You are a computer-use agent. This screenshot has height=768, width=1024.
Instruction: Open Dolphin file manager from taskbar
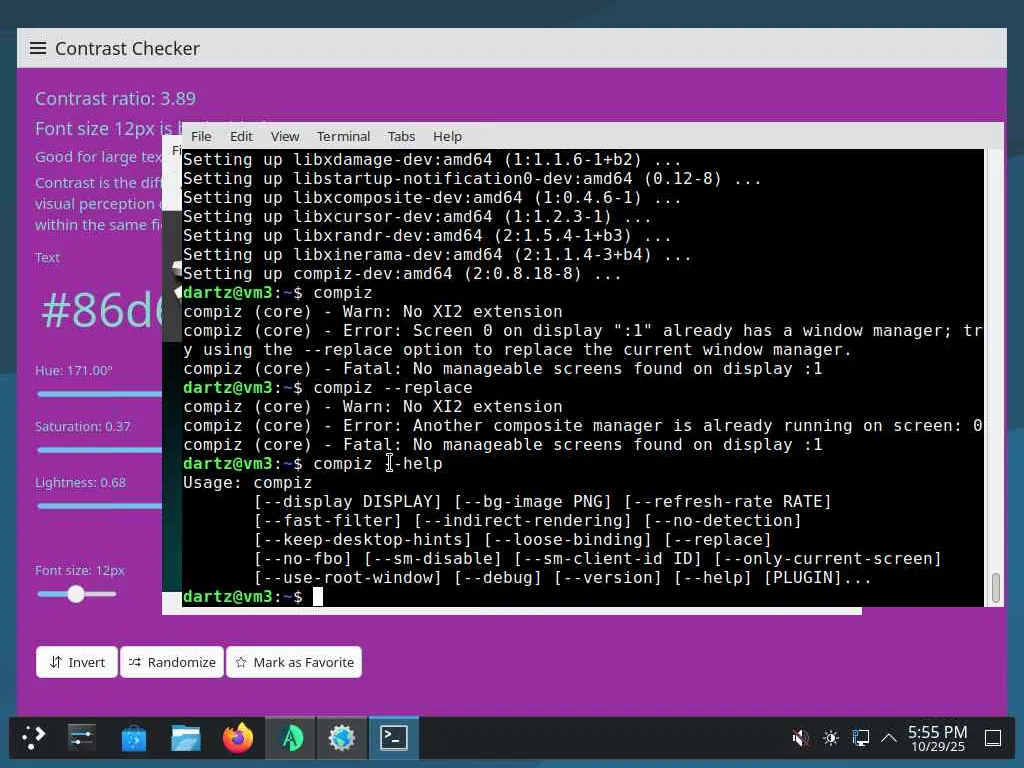(186, 738)
